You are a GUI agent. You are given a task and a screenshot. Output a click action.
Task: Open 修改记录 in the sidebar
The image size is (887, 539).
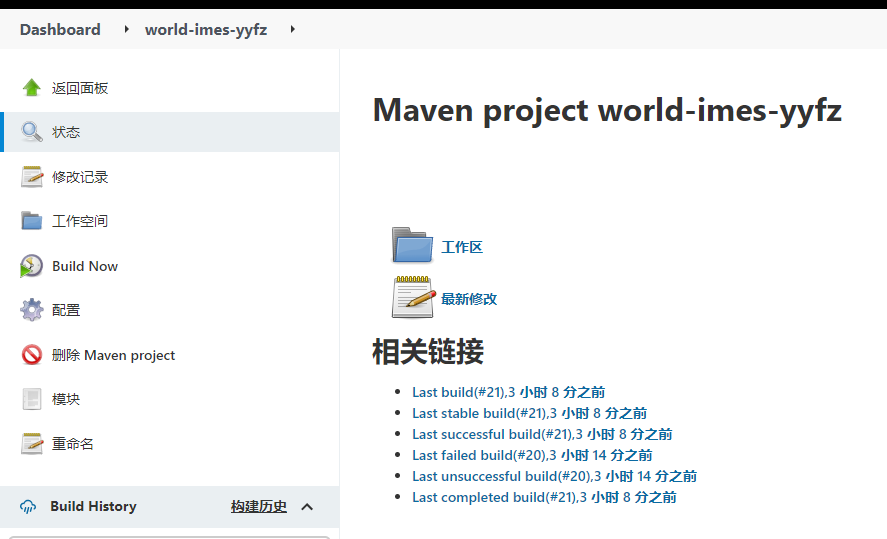click(x=80, y=177)
